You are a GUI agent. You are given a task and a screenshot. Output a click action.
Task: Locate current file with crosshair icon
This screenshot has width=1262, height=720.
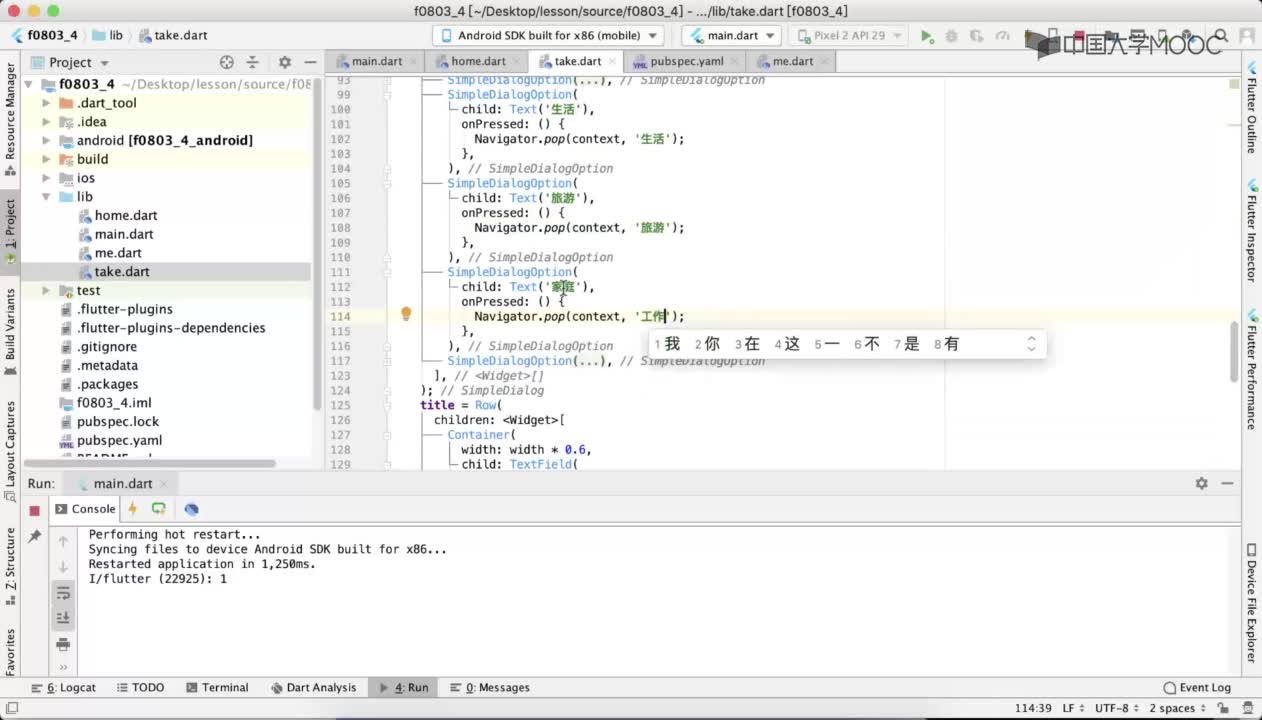tap(226, 62)
